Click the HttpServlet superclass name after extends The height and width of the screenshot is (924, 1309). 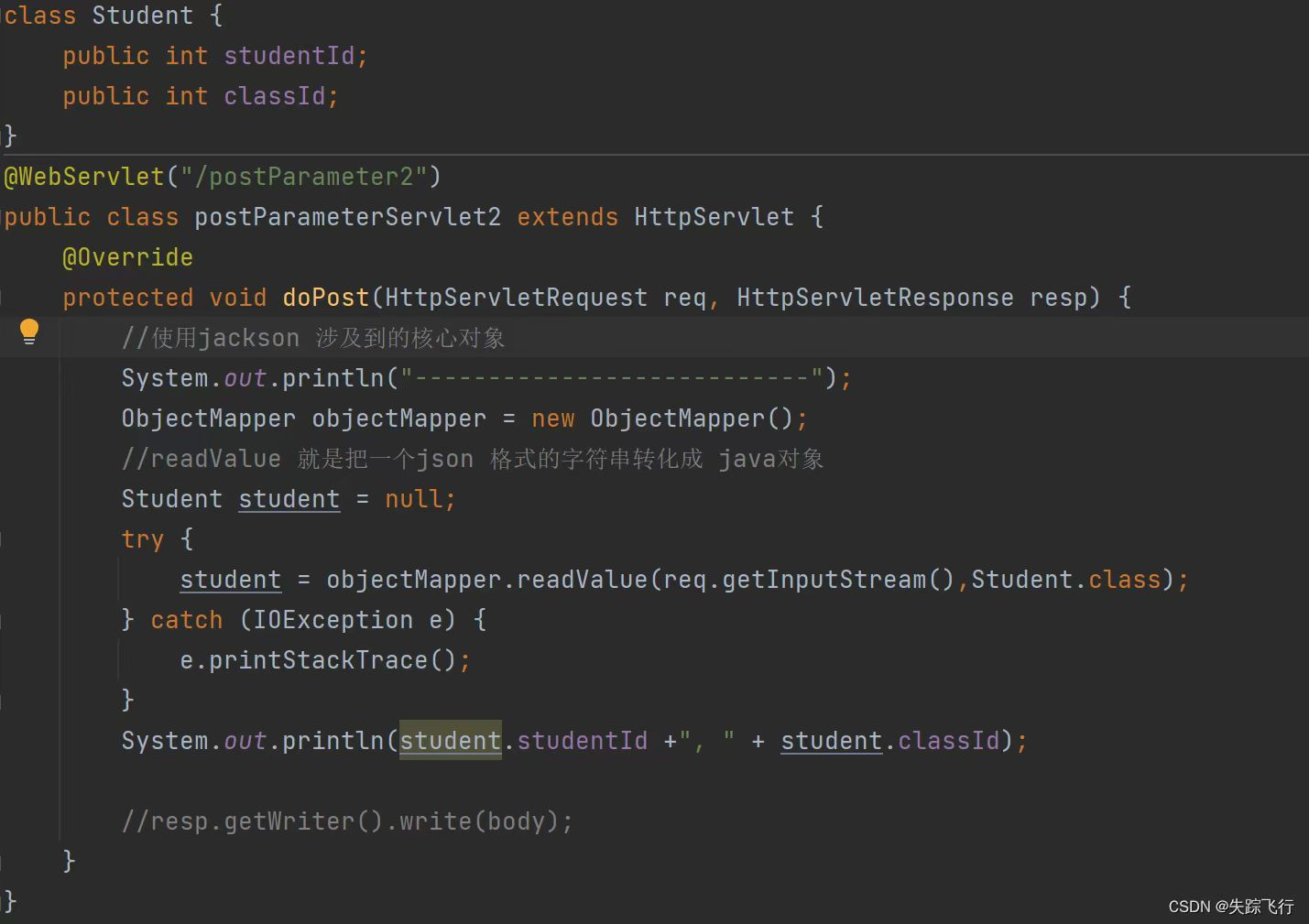point(714,217)
